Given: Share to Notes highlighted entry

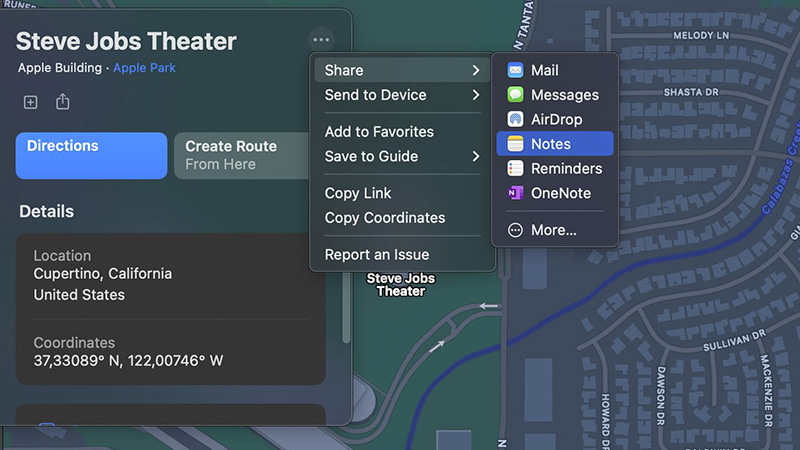Looking at the screenshot, I should 555,144.
